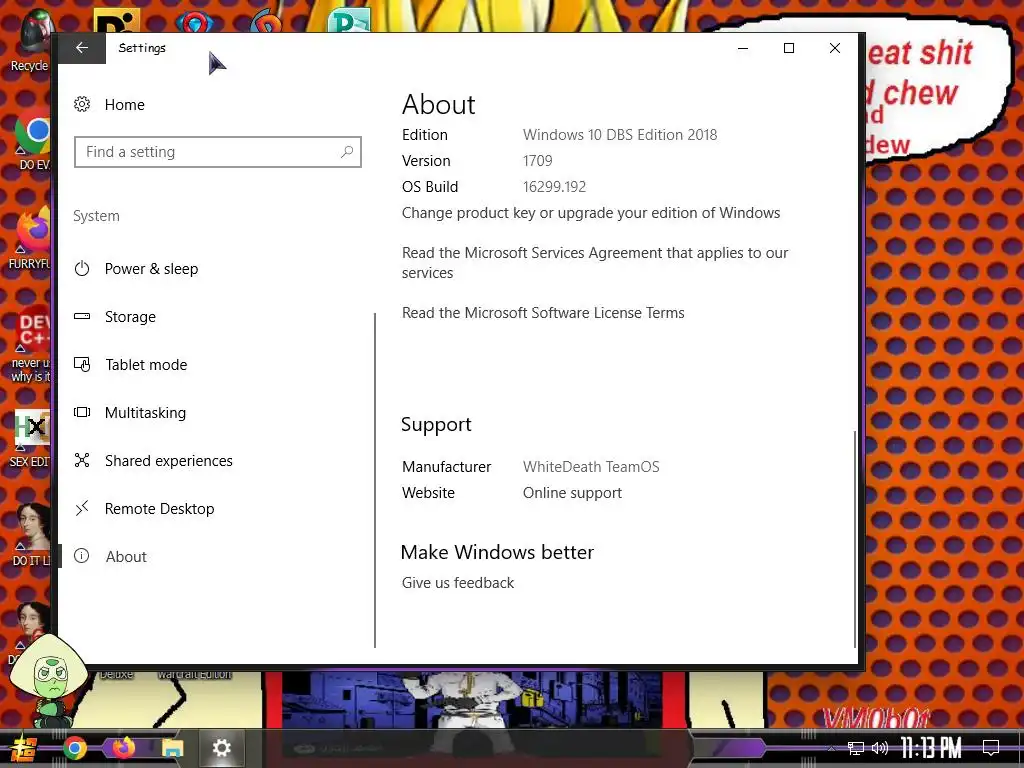
Task: Open File Explorer from the taskbar
Action: (172, 748)
